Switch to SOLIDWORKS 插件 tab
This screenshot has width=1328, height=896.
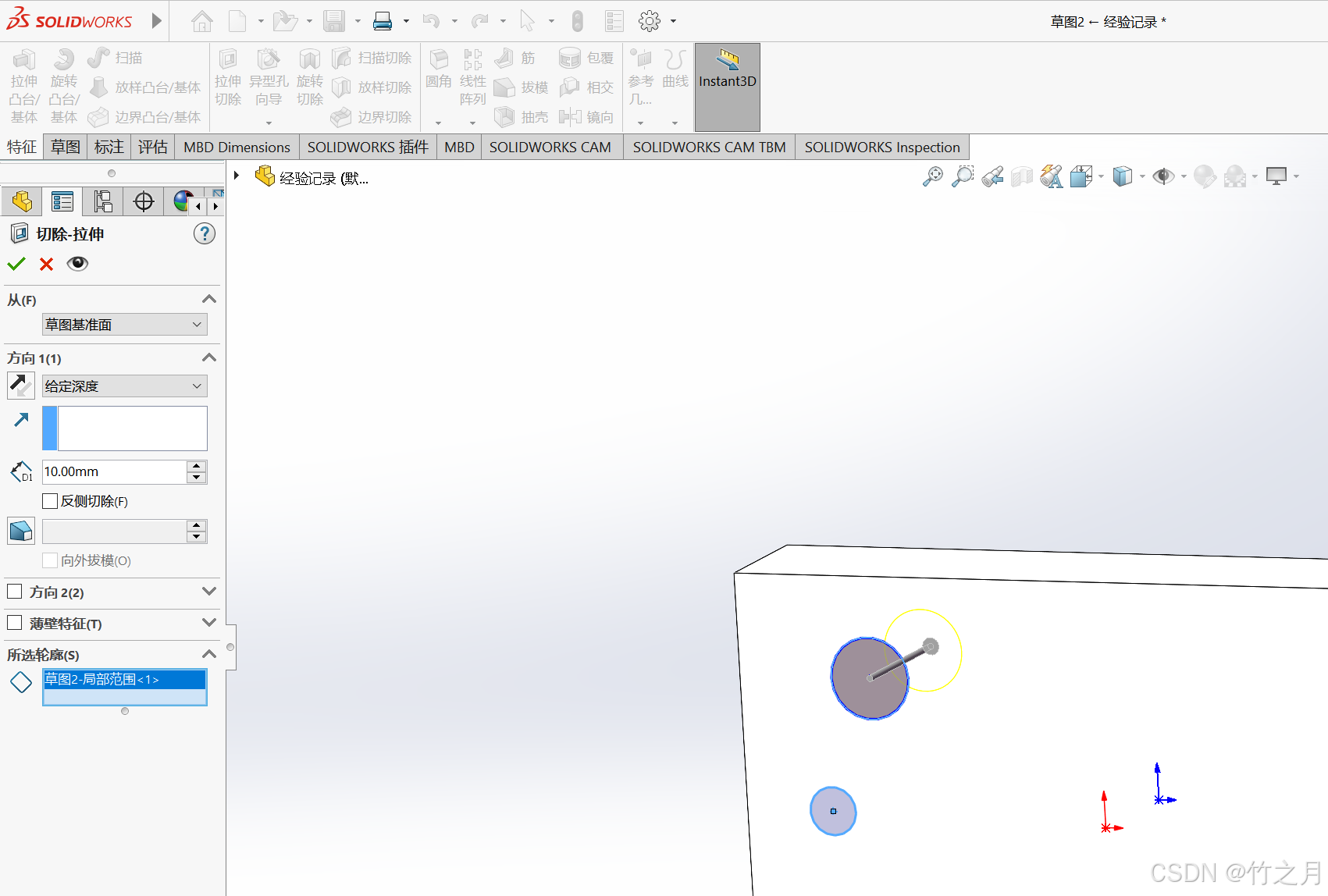[x=368, y=147]
